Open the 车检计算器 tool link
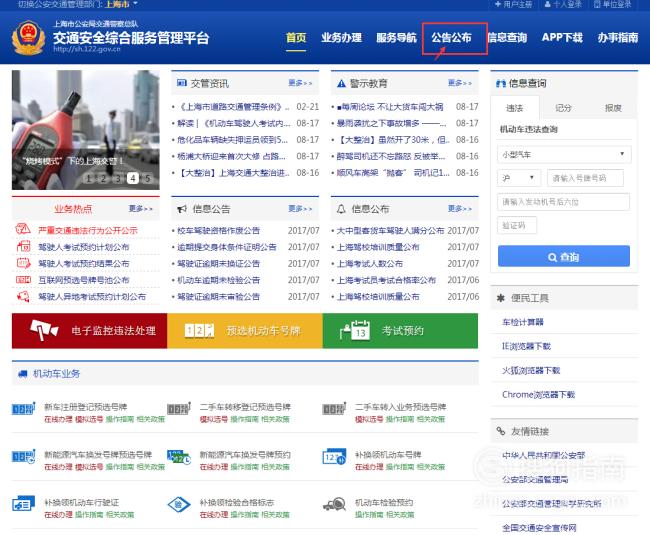This screenshot has width=650, height=535. tap(522, 322)
